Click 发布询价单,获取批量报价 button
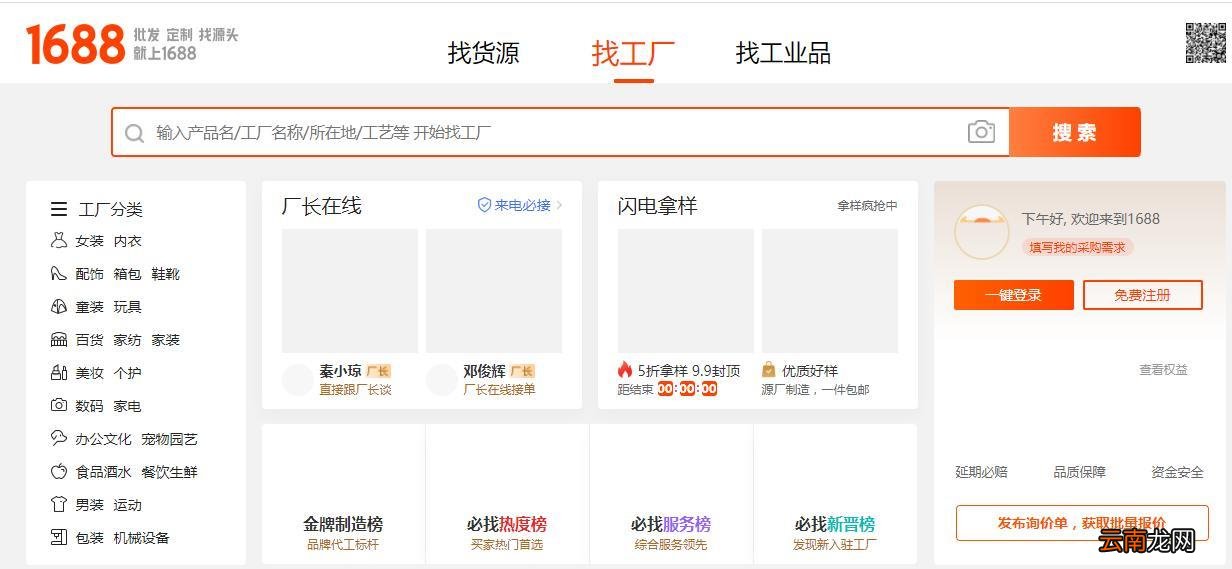 tap(1082, 523)
